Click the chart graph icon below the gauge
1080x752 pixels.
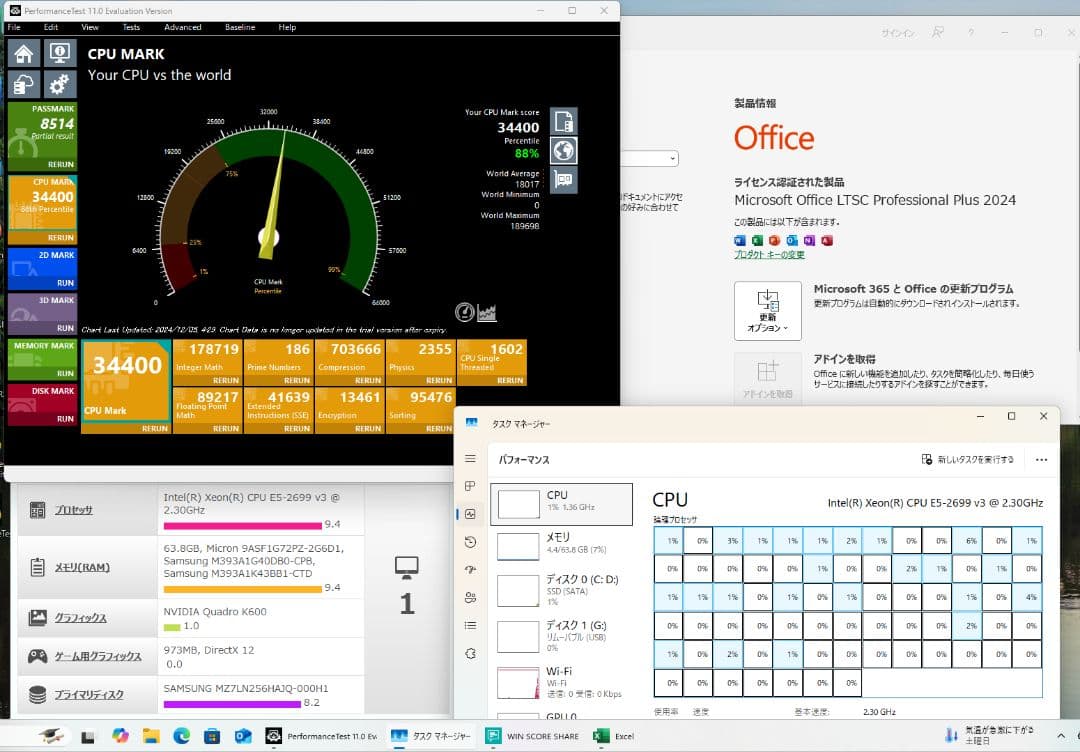pyautogui.click(x=487, y=312)
